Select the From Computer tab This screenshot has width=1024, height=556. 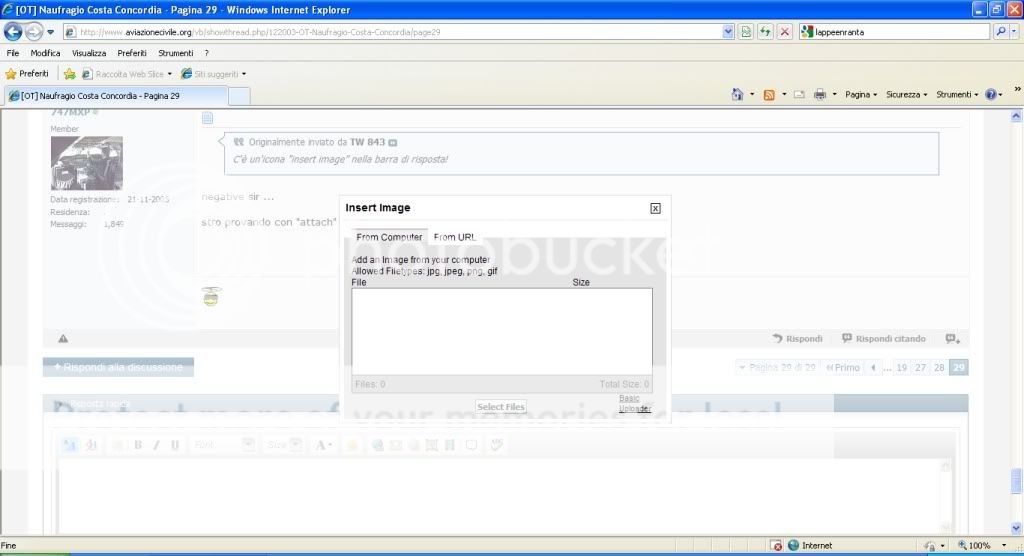pos(389,237)
